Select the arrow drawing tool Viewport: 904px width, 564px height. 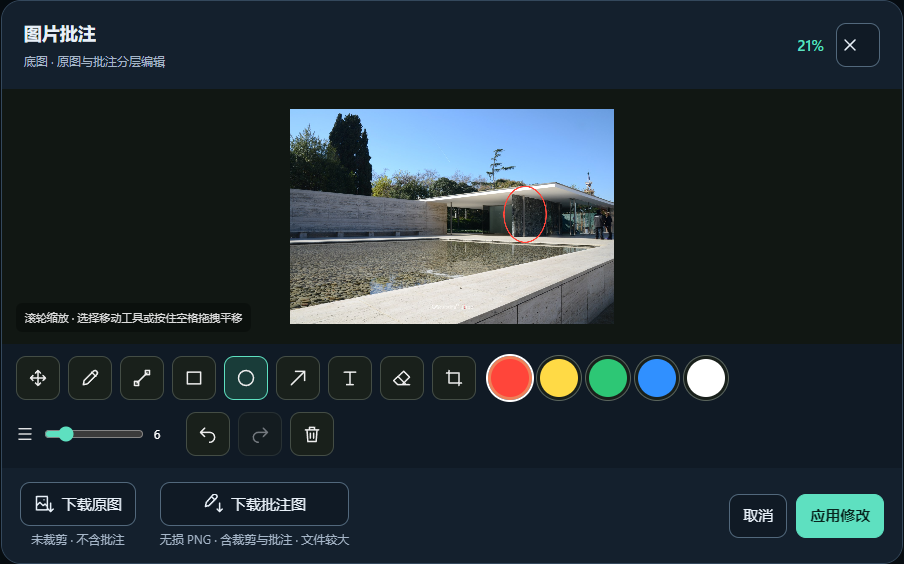[298, 378]
